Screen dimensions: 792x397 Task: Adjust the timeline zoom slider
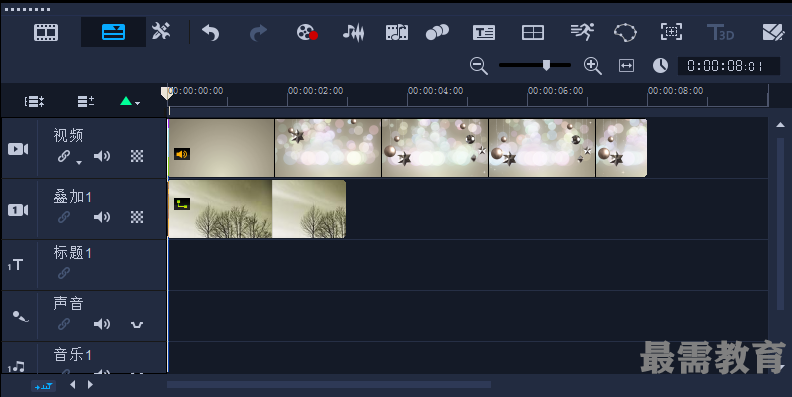coord(546,65)
